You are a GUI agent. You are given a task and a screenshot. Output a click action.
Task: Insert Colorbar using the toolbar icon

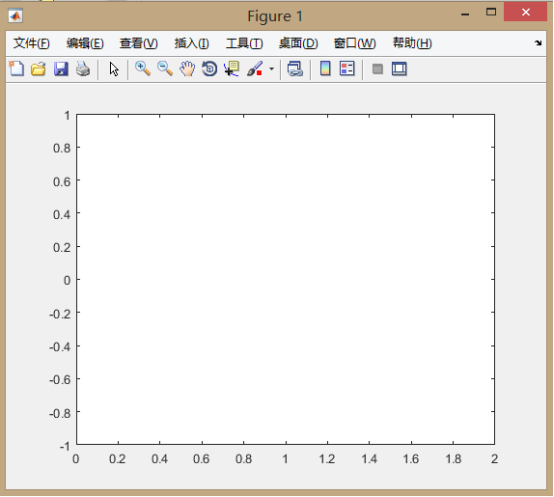[x=325, y=69]
